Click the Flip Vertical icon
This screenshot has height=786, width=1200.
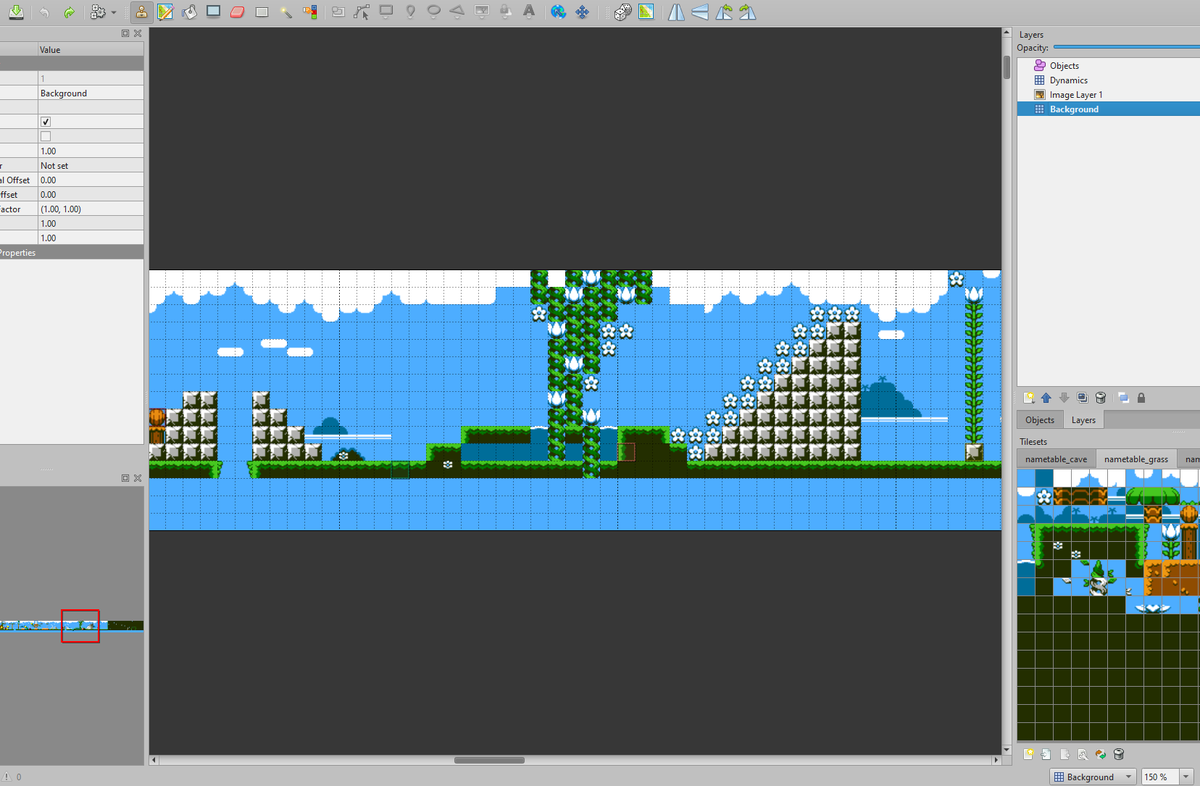coord(700,12)
